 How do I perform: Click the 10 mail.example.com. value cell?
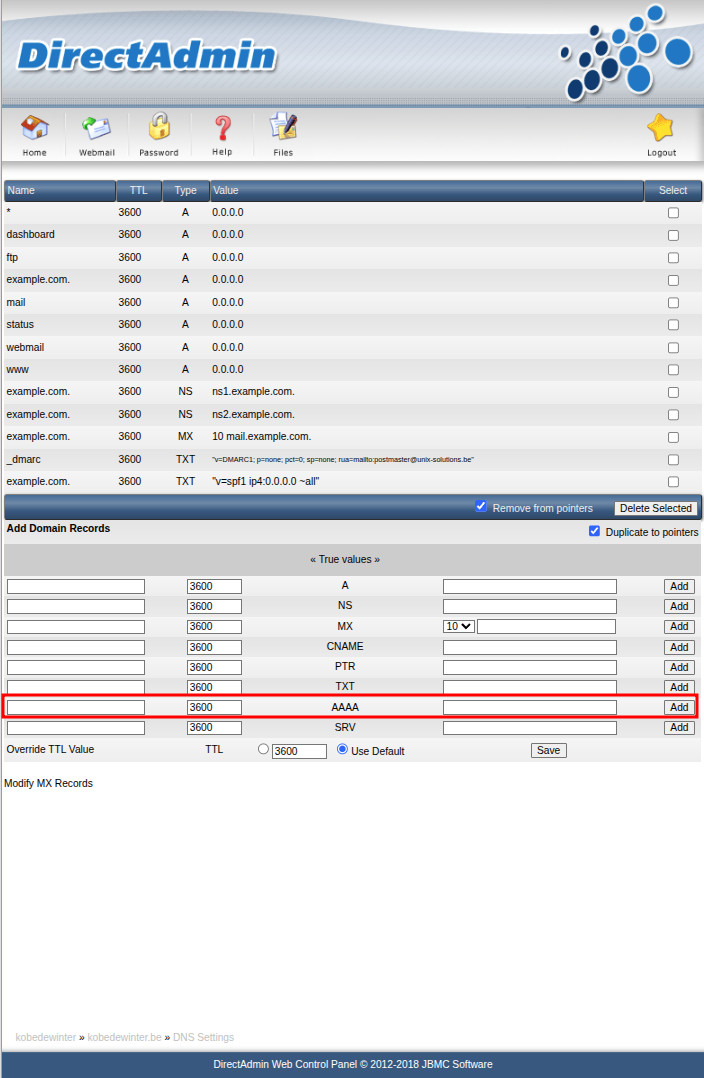(261, 437)
